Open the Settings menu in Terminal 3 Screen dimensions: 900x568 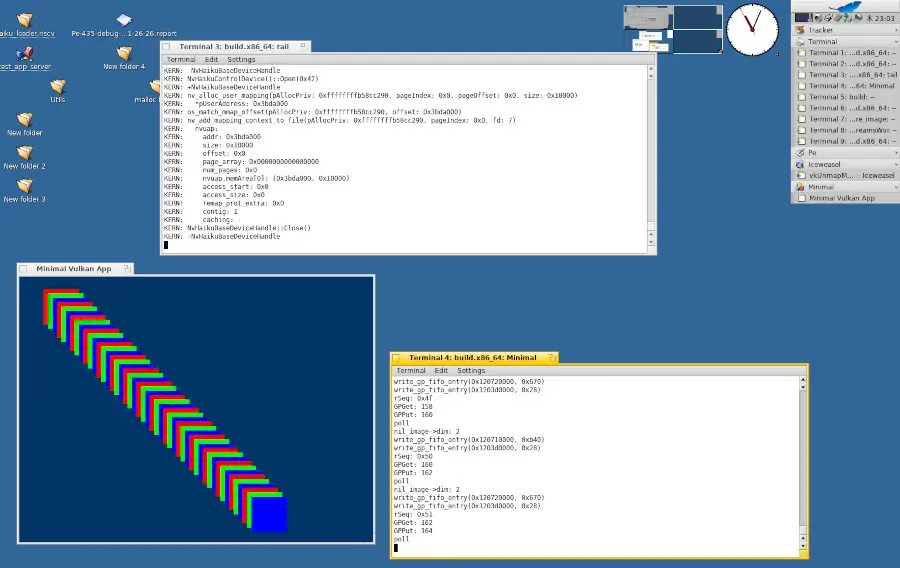pyautogui.click(x=241, y=60)
